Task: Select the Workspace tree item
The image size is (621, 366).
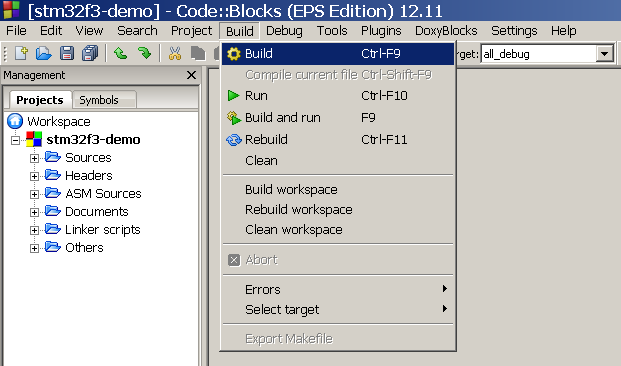Action: click(x=59, y=122)
